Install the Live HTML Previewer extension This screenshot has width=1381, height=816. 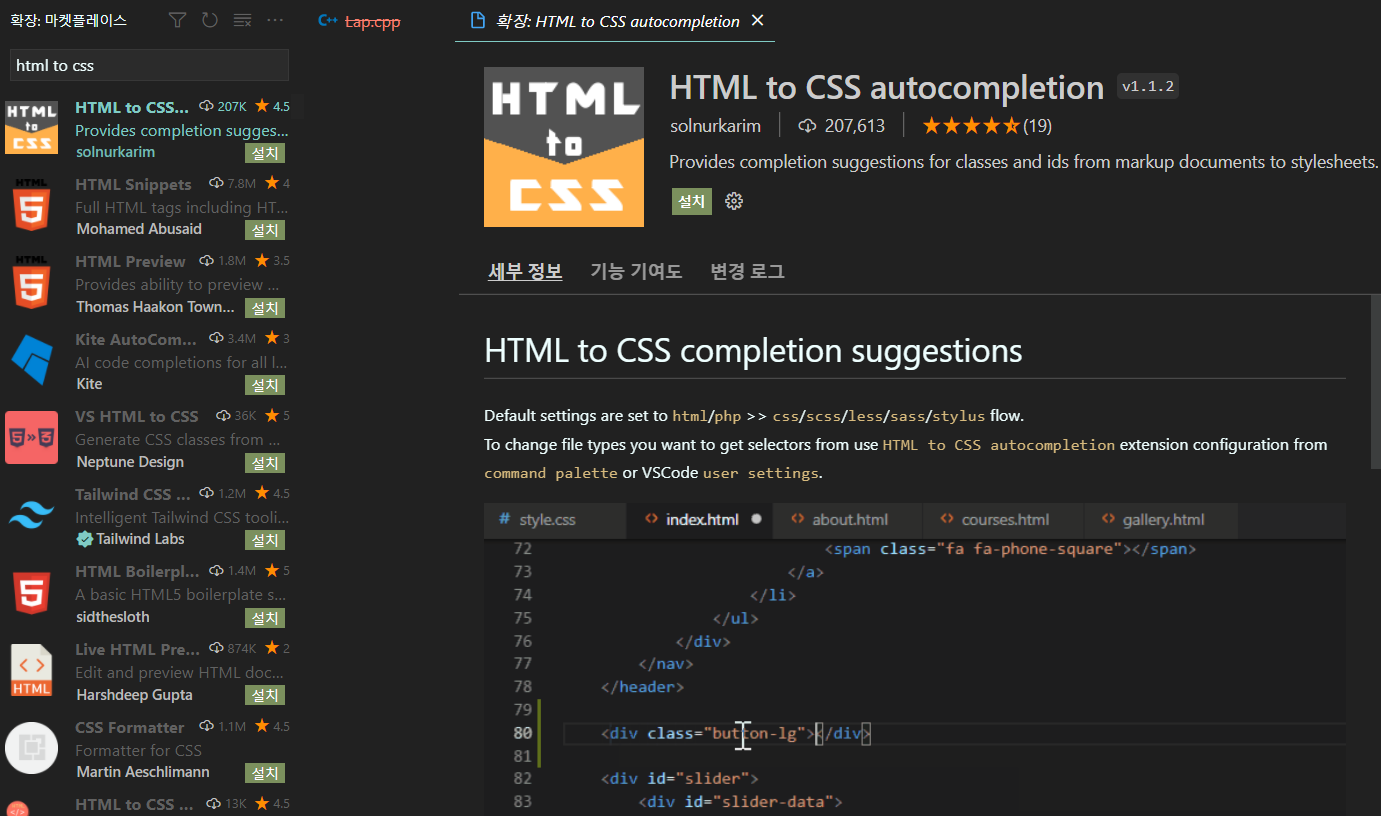coord(265,695)
